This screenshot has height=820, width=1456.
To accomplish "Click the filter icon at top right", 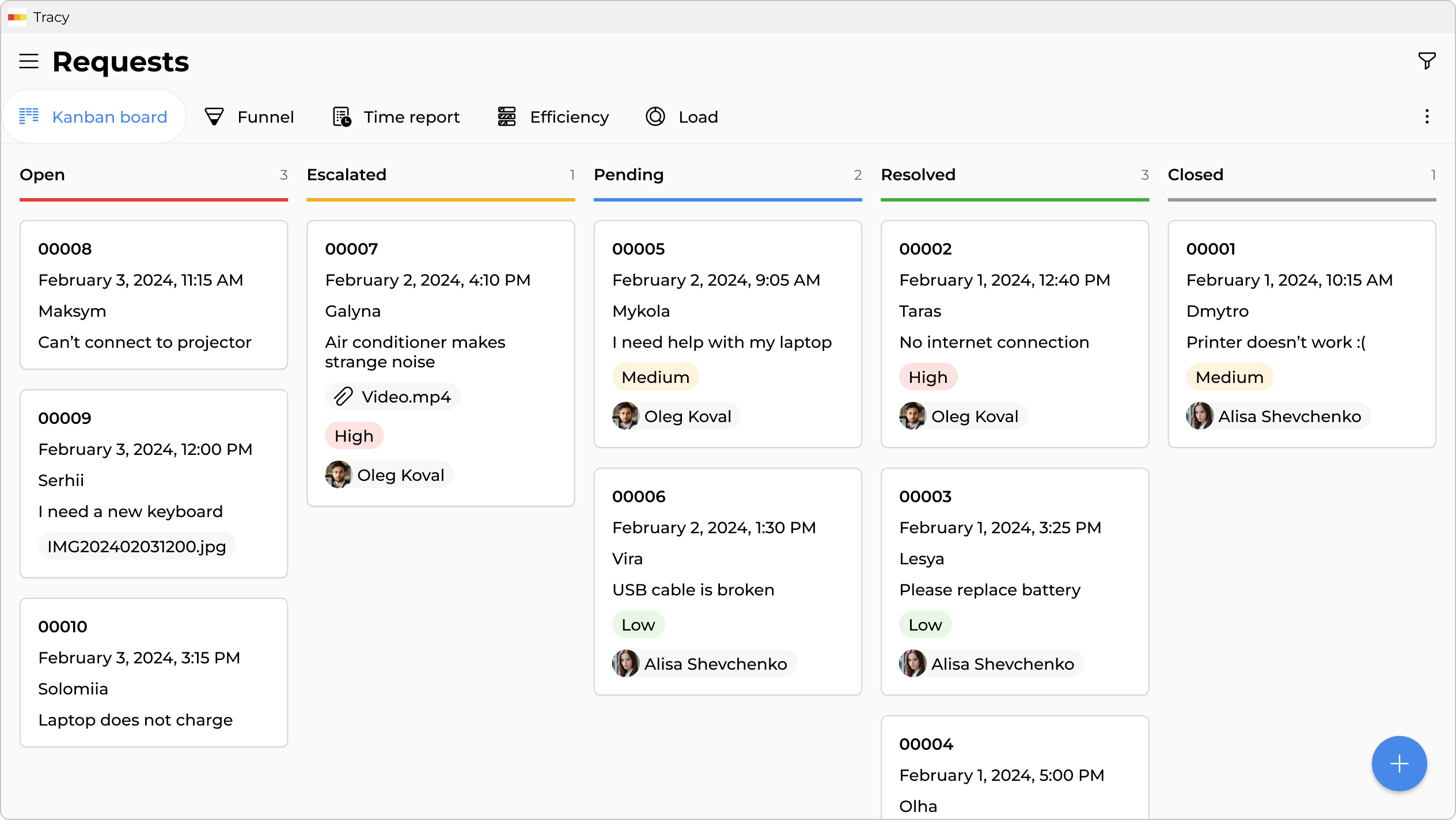I will pos(1427,61).
